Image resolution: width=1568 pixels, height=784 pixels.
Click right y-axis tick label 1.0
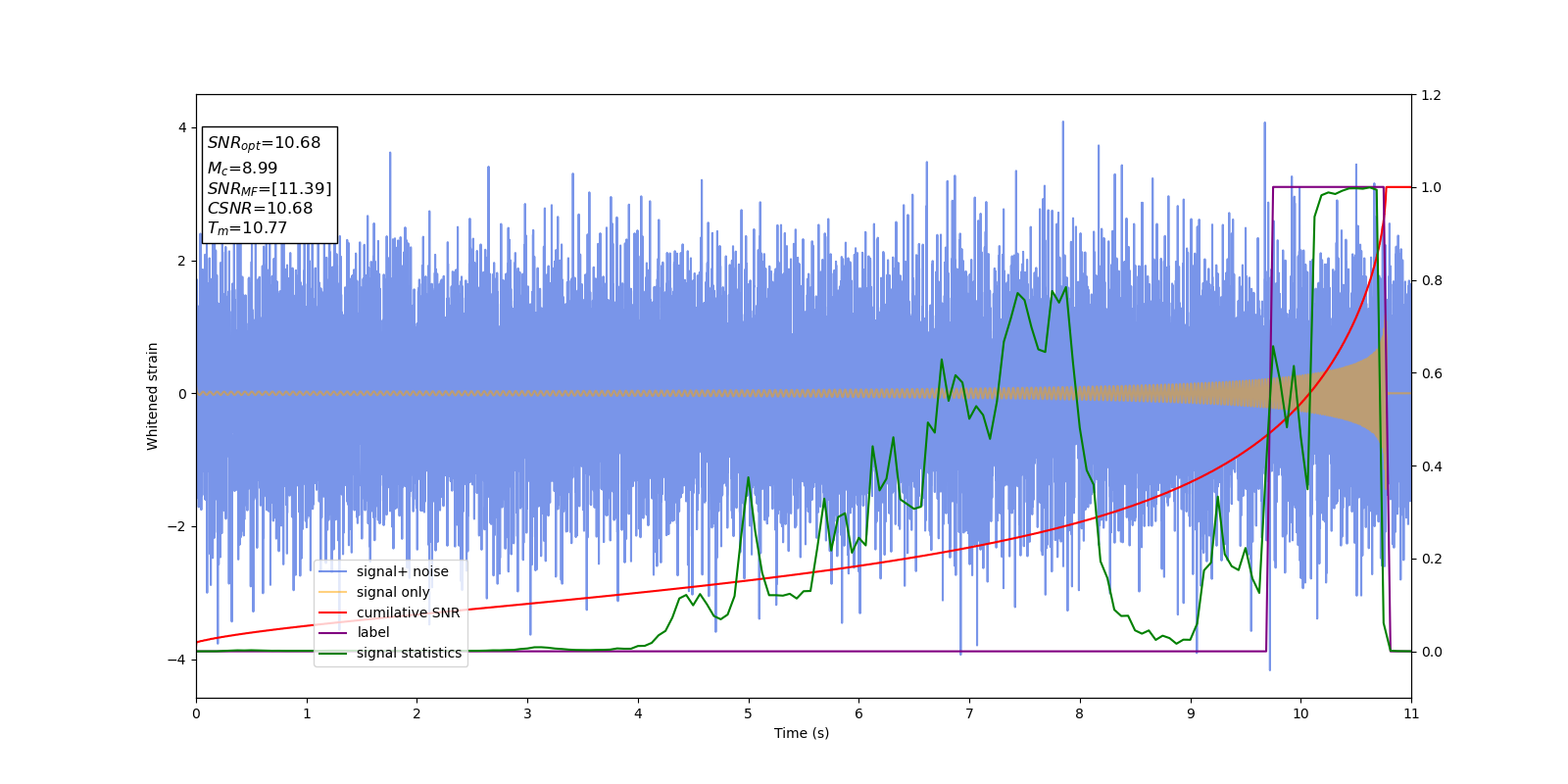click(1431, 187)
